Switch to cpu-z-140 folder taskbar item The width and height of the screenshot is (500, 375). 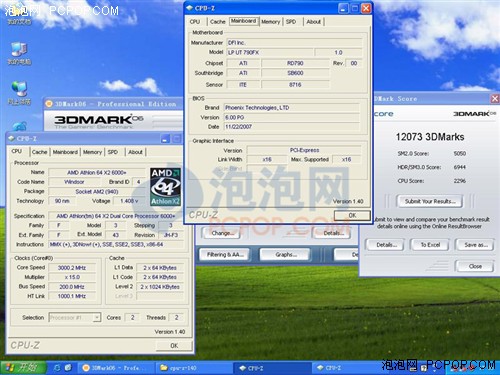coord(193,368)
